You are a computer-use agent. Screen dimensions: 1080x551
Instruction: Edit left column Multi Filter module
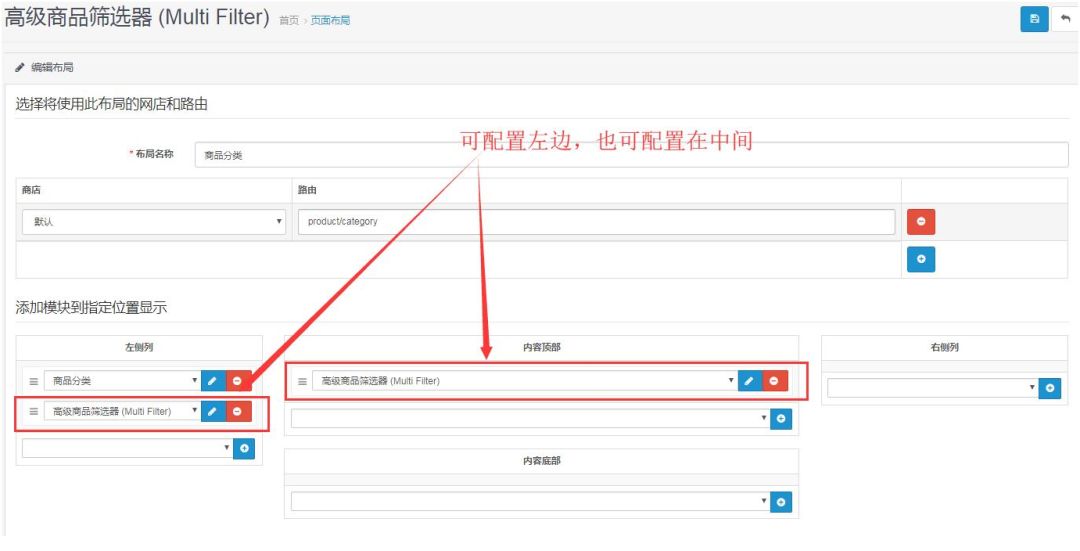(212, 411)
